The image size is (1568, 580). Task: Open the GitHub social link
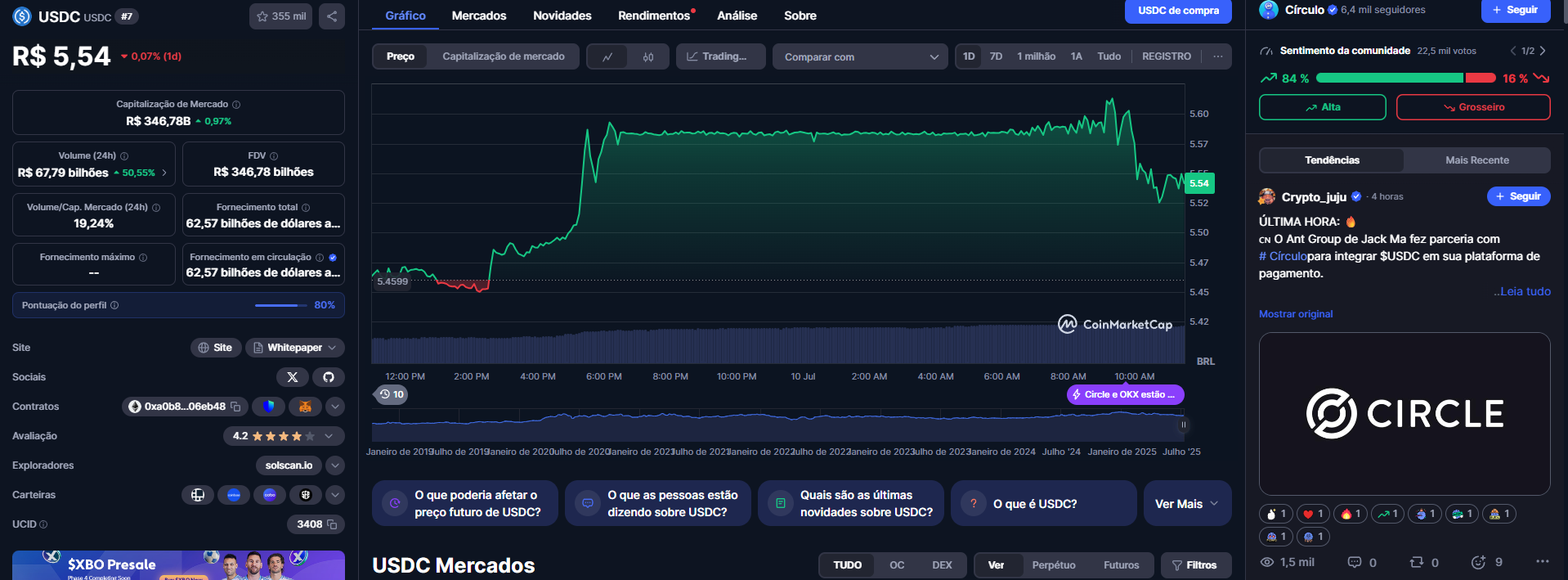(329, 377)
